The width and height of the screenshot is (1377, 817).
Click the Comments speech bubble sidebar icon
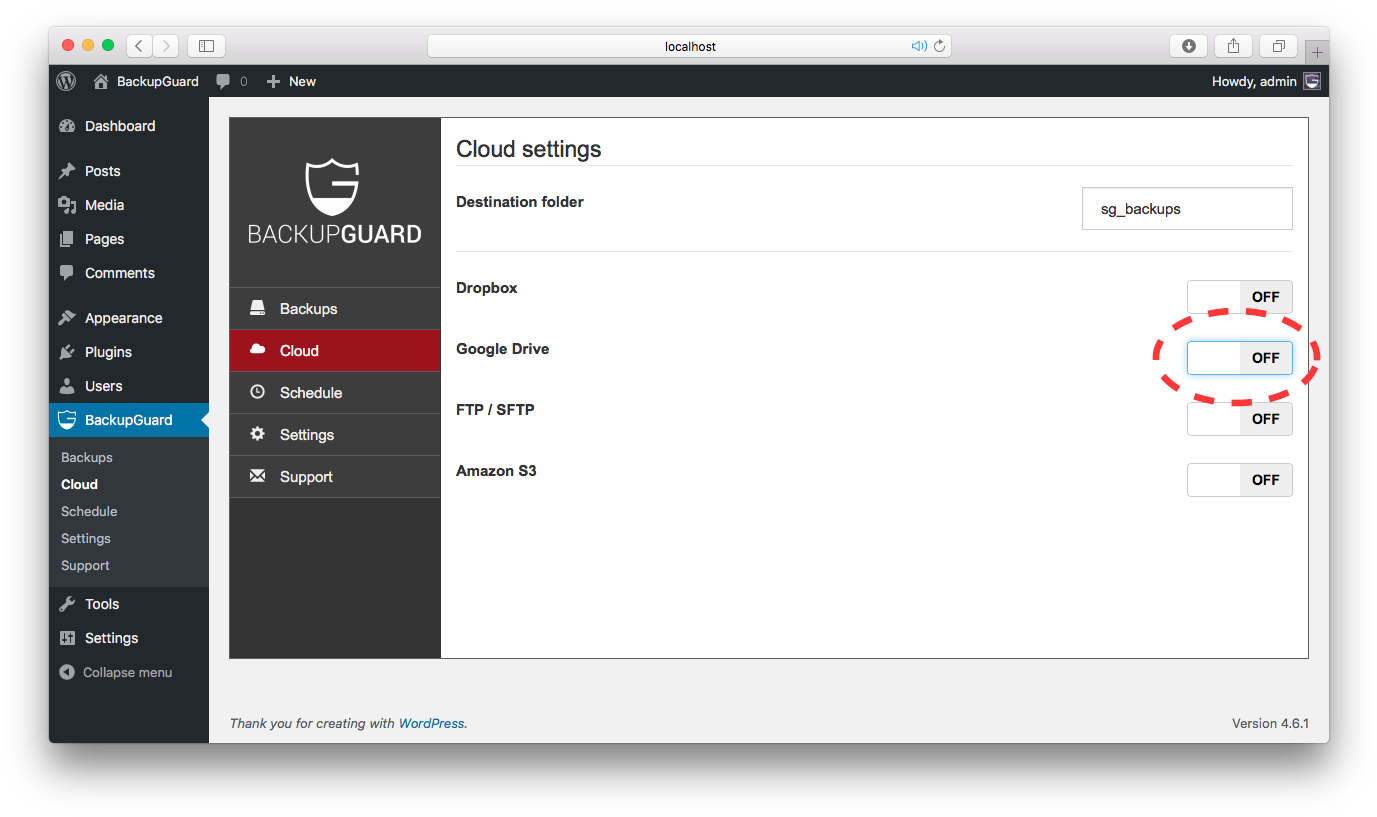click(67, 273)
